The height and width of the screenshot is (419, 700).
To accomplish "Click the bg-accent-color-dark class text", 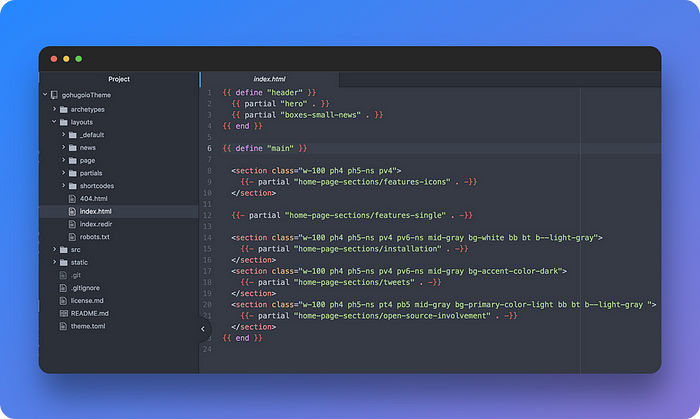I will (513, 271).
